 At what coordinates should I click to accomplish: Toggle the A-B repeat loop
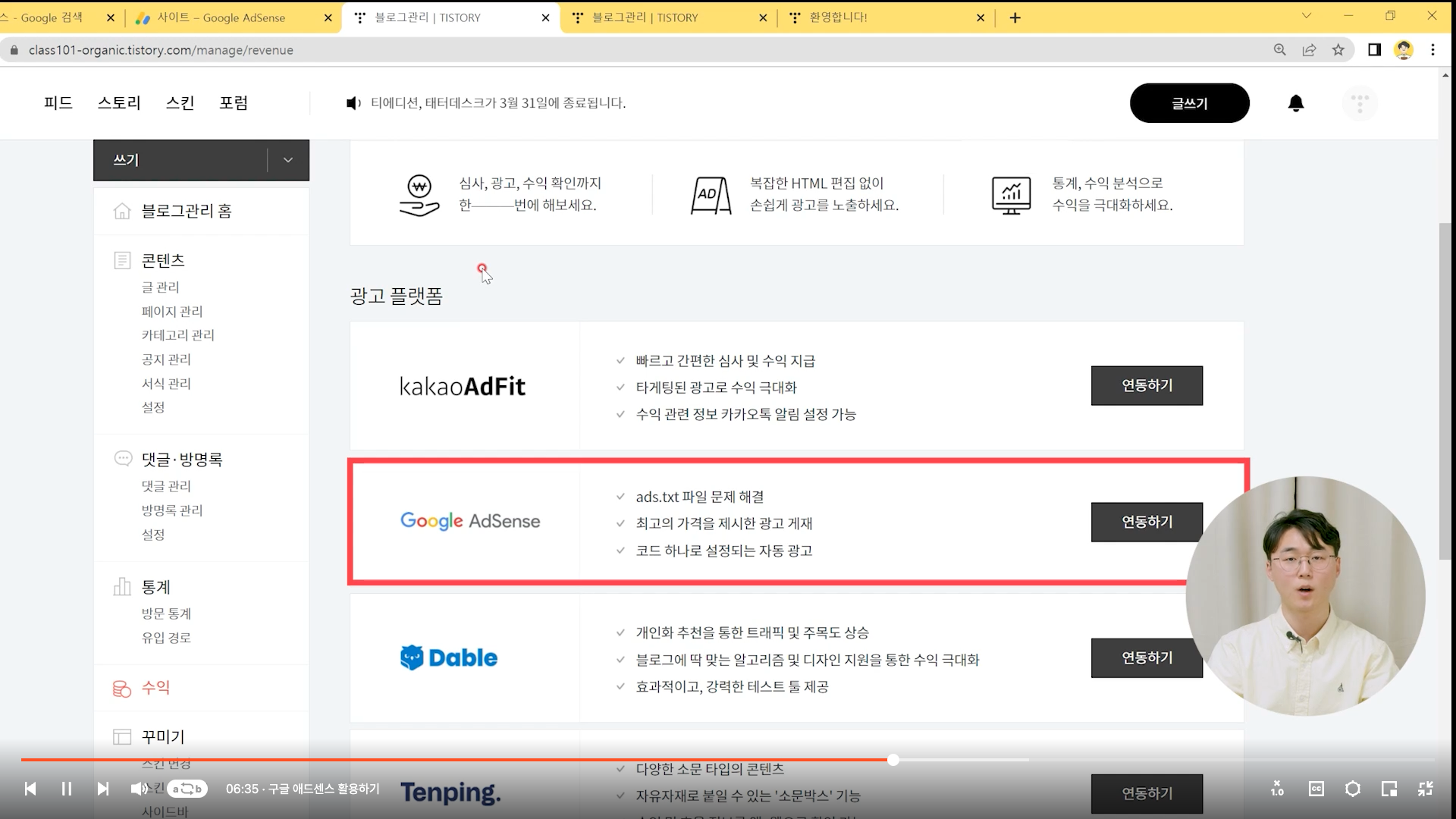pos(187,789)
